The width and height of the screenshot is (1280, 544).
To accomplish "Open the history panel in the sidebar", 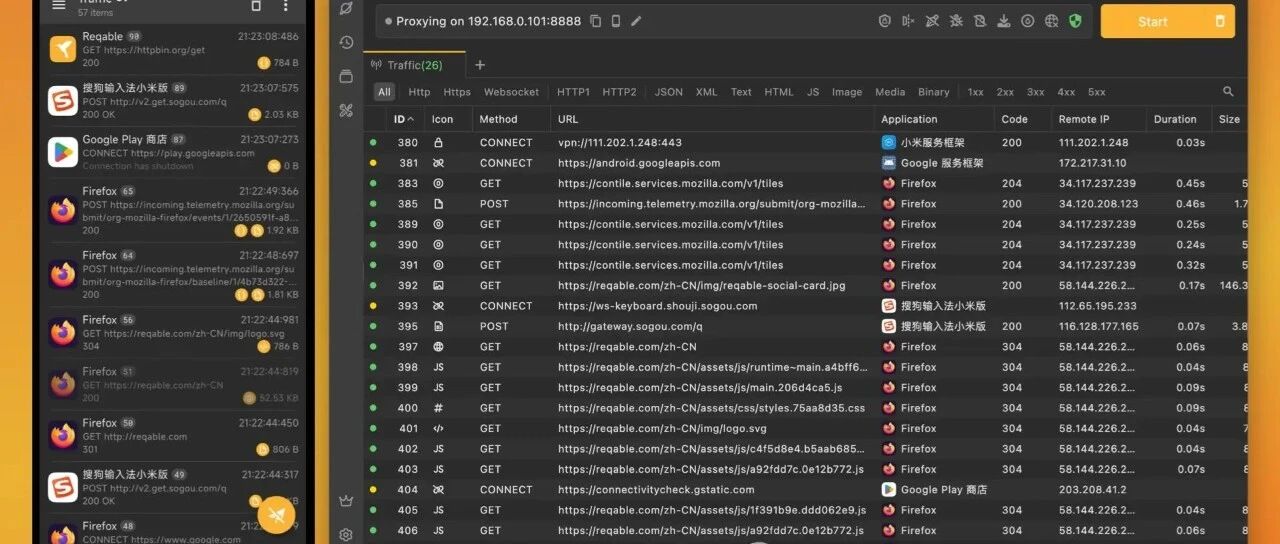I will [346, 42].
